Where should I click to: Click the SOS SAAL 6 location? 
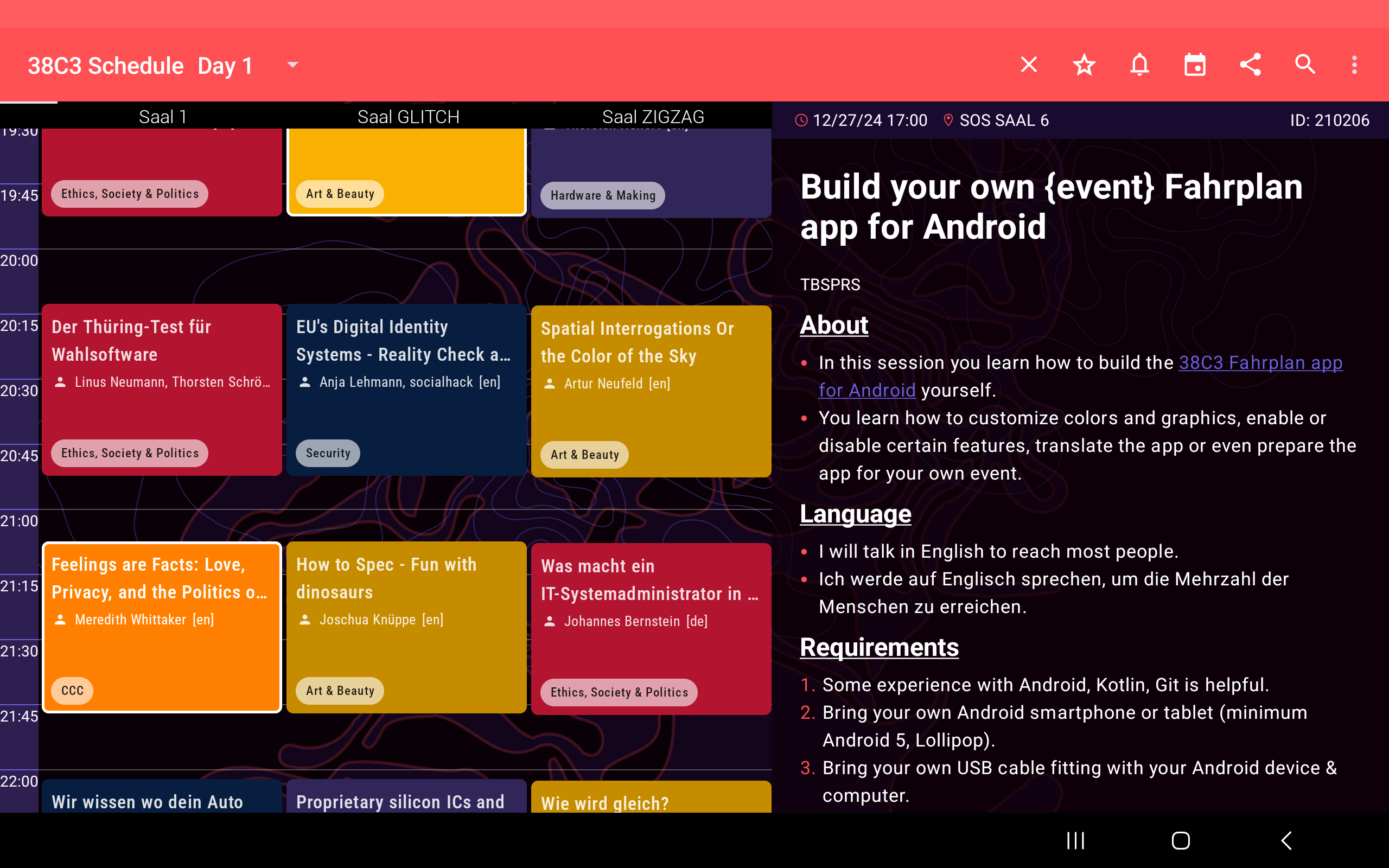1004,120
